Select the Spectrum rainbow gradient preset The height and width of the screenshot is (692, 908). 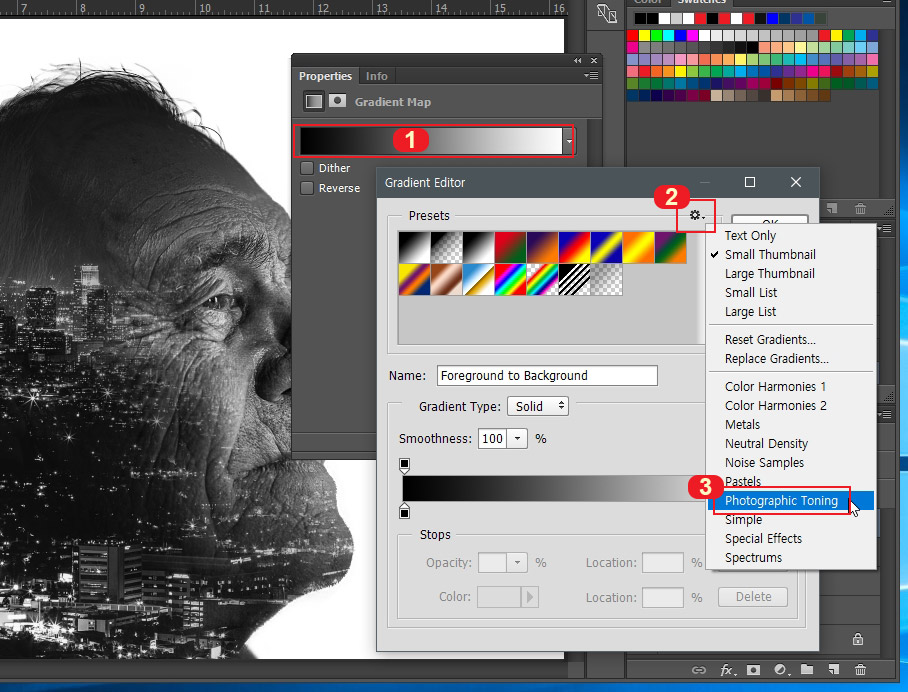click(510, 280)
